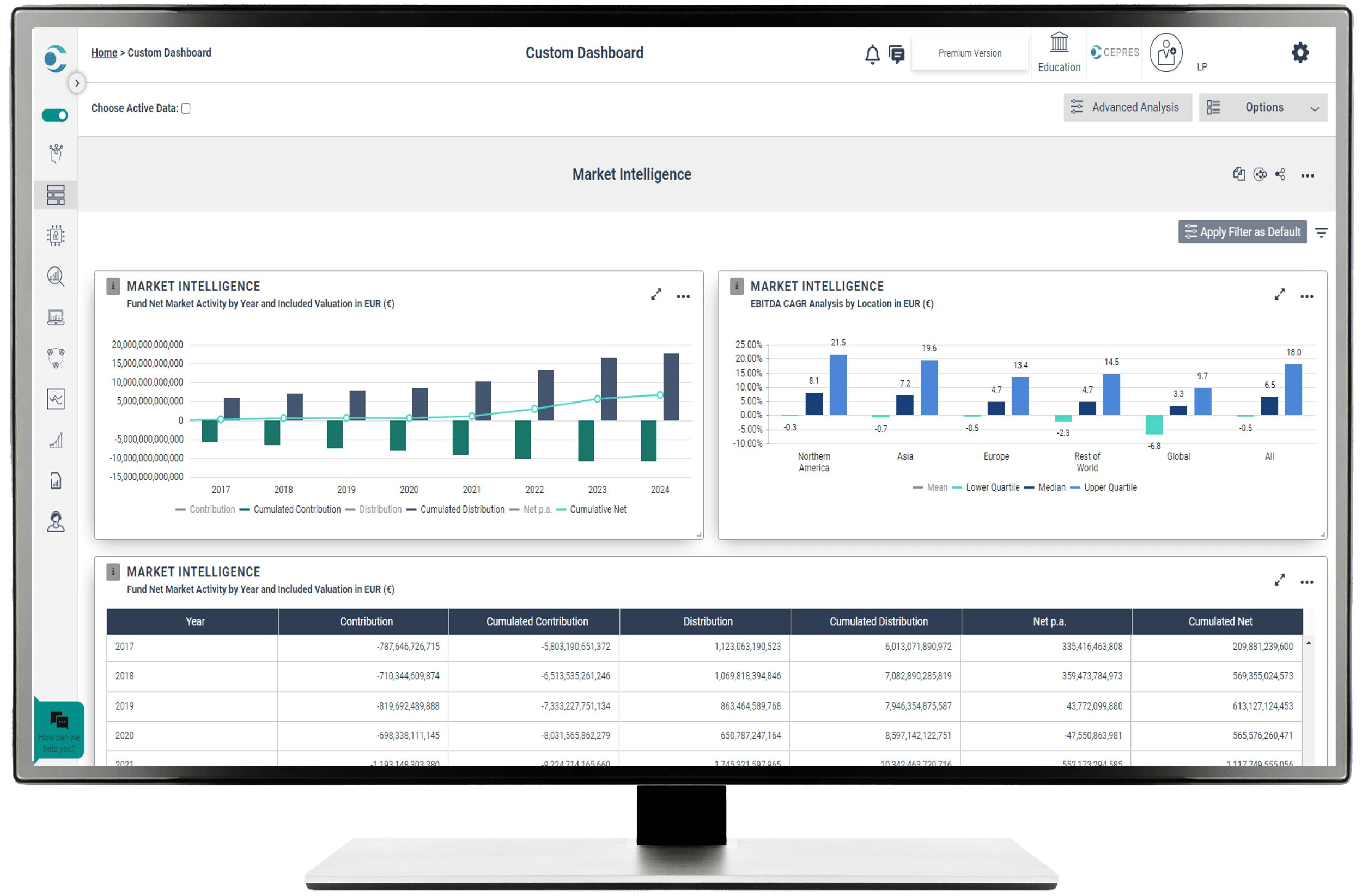
Task: Copy the Market Intelligence dashboard
Action: pyautogui.click(x=1239, y=174)
